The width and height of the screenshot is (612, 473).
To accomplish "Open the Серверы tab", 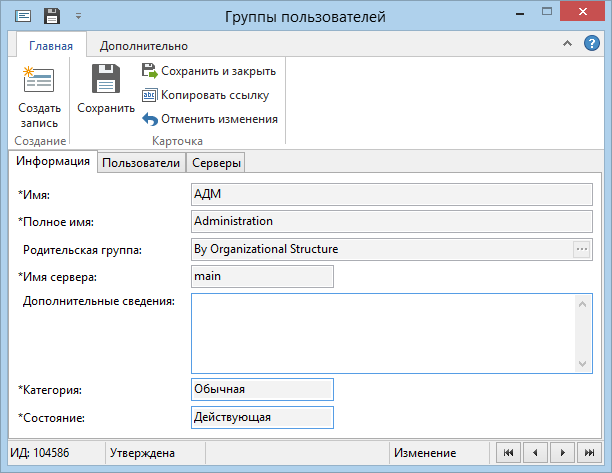I will point(216,163).
